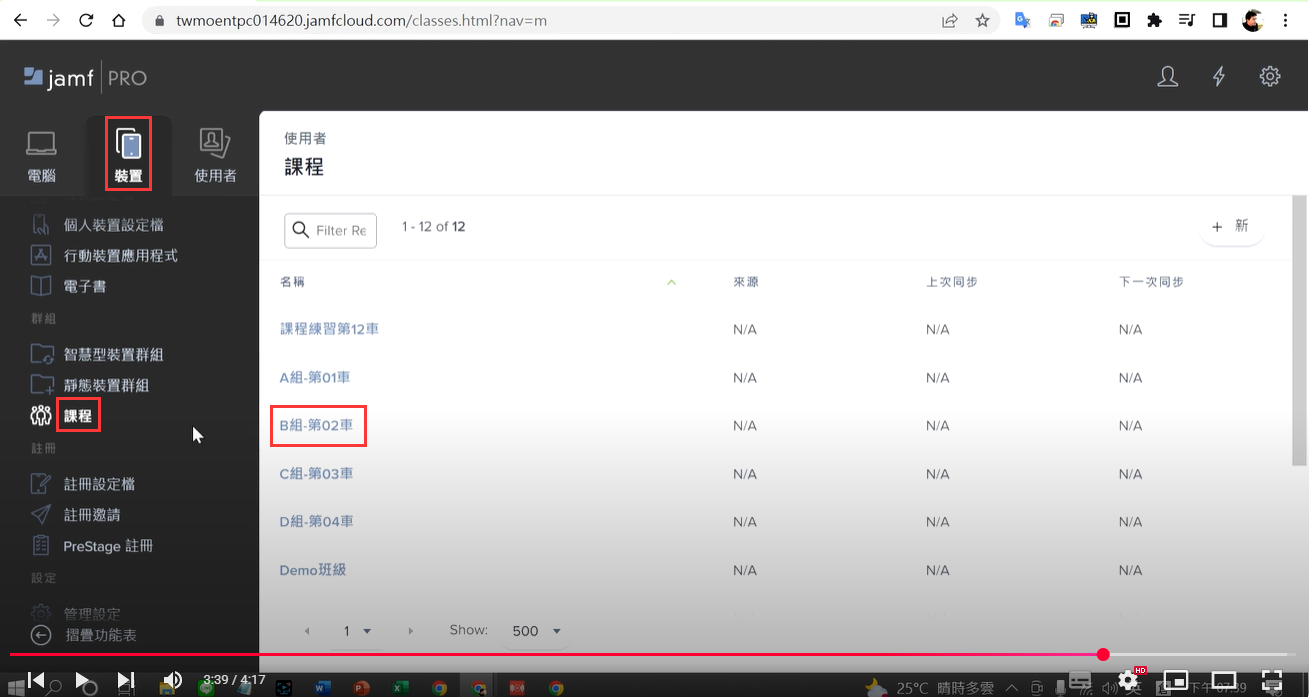Click the 來源 column header
Screen dimensions: 1313x697
[746, 282]
